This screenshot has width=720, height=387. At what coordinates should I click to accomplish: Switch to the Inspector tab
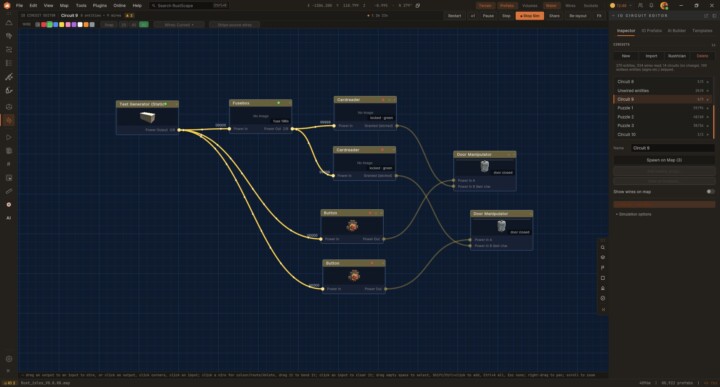626,31
